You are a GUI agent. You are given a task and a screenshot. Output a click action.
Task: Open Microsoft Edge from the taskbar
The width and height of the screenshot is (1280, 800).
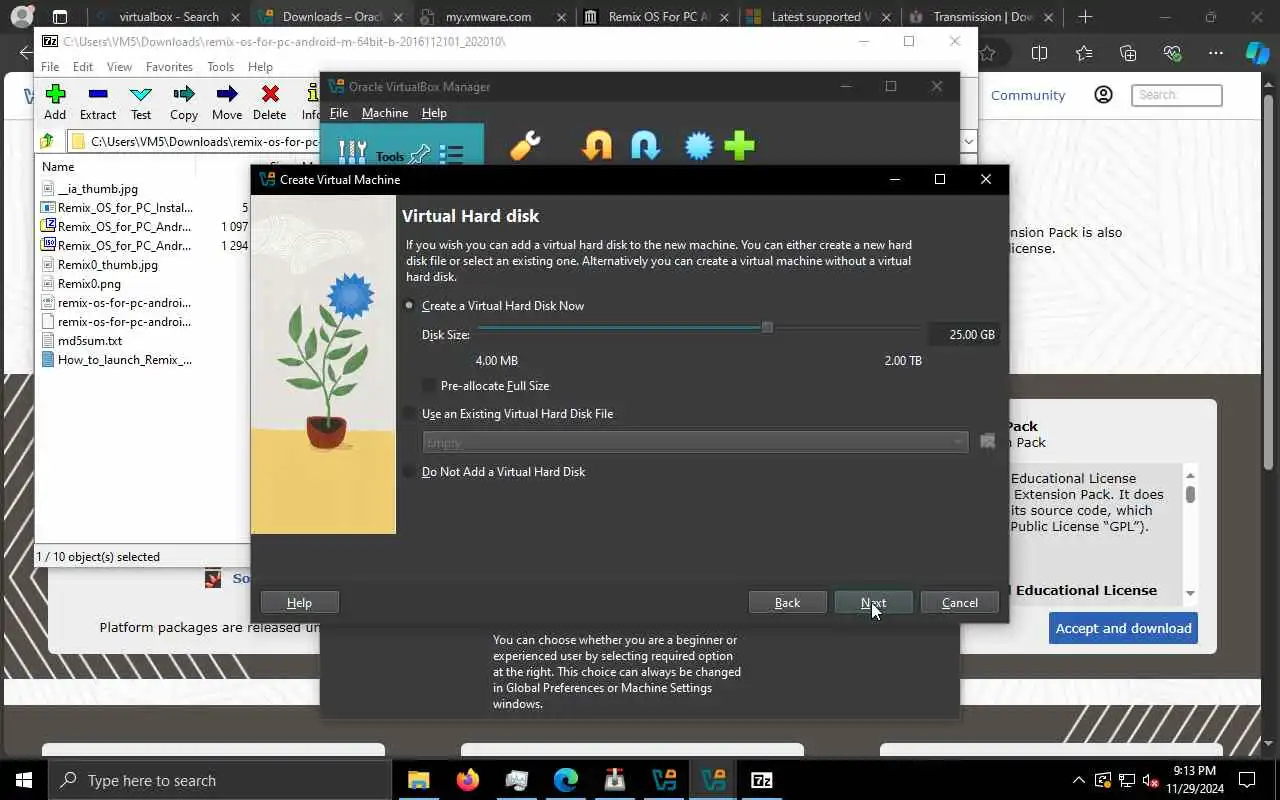tap(566, 780)
